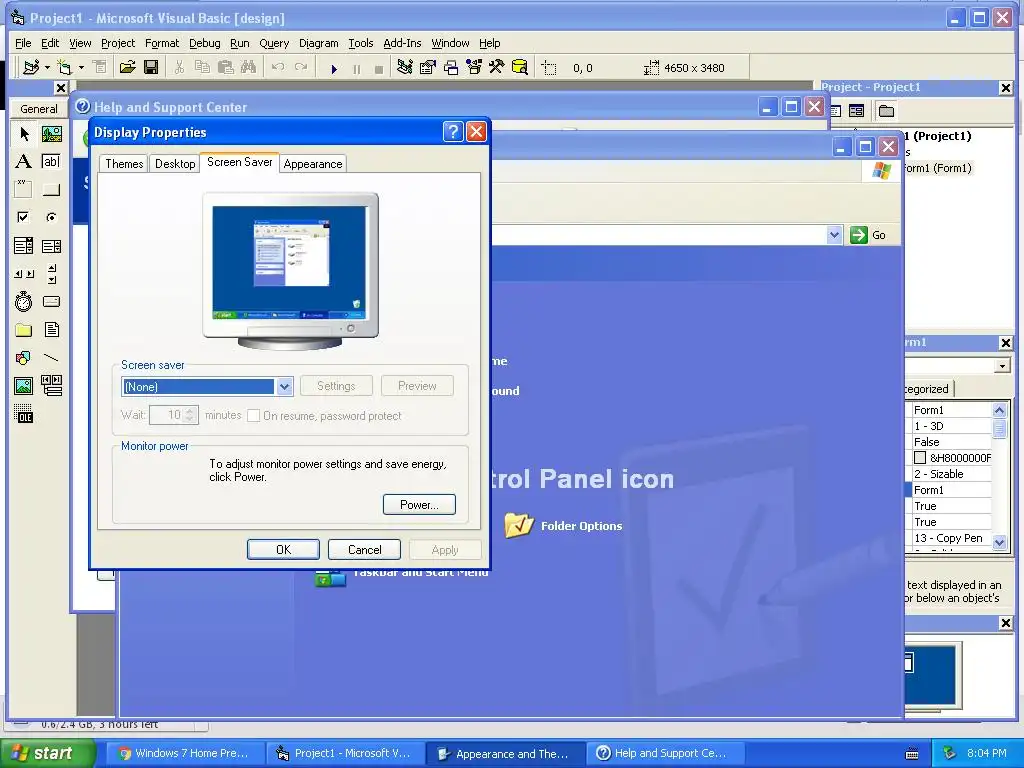Open Properties Window toolbar icon
Image resolution: width=1024 pixels, height=768 pixels.
[428, 67]
